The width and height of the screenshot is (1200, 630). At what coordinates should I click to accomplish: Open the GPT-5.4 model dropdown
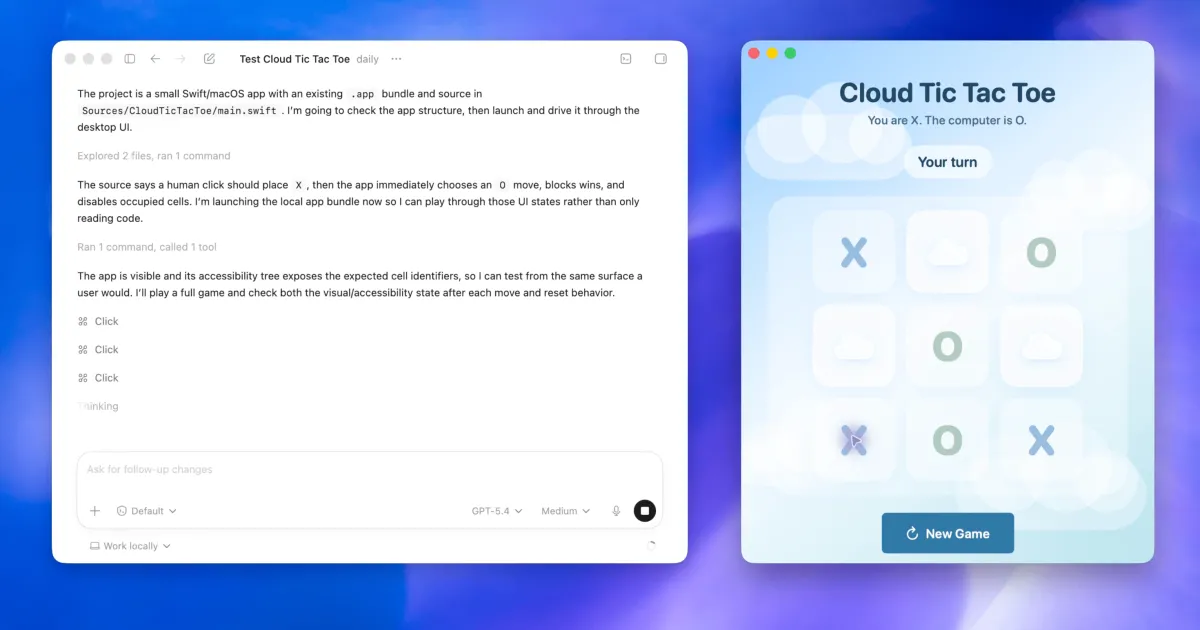point(496,510)
